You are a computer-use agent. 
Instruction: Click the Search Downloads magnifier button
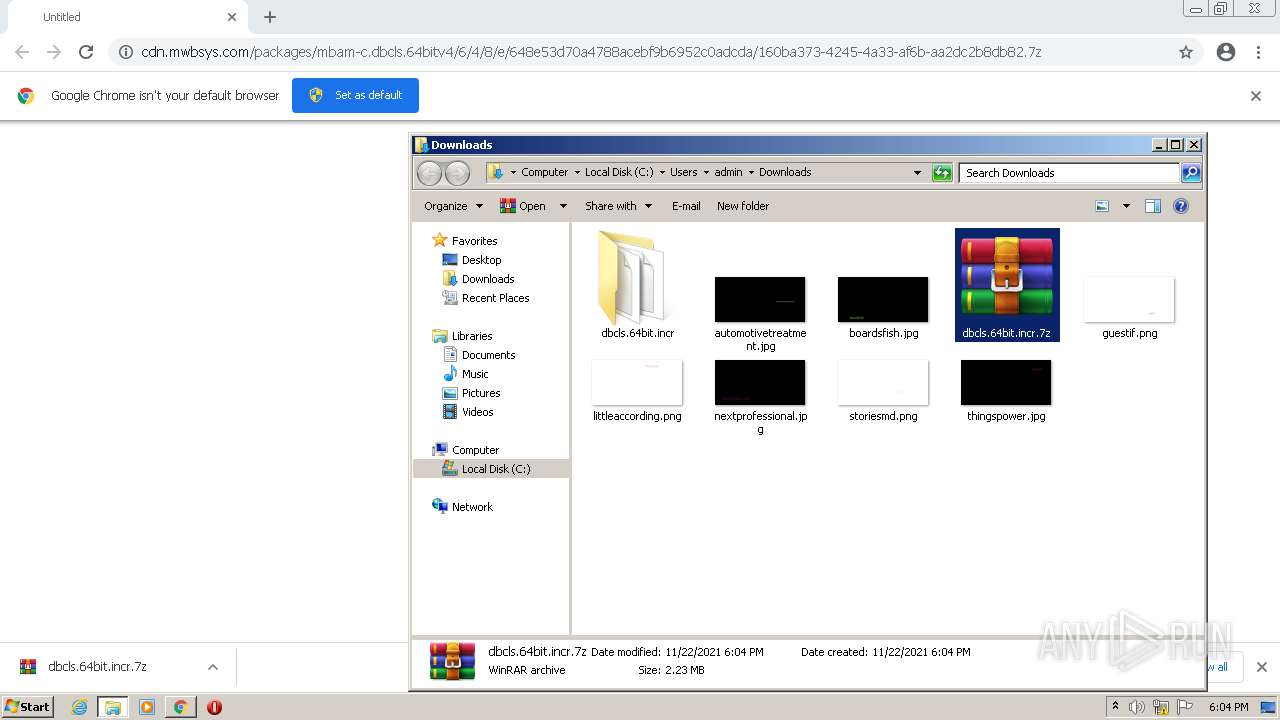1191,173
